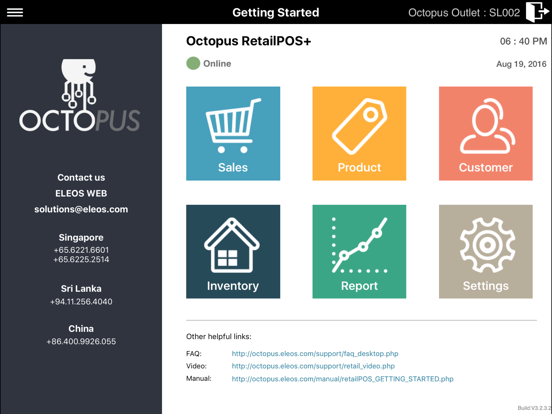
Task: Click the Singapore heading
Action: tap(81, 238)
